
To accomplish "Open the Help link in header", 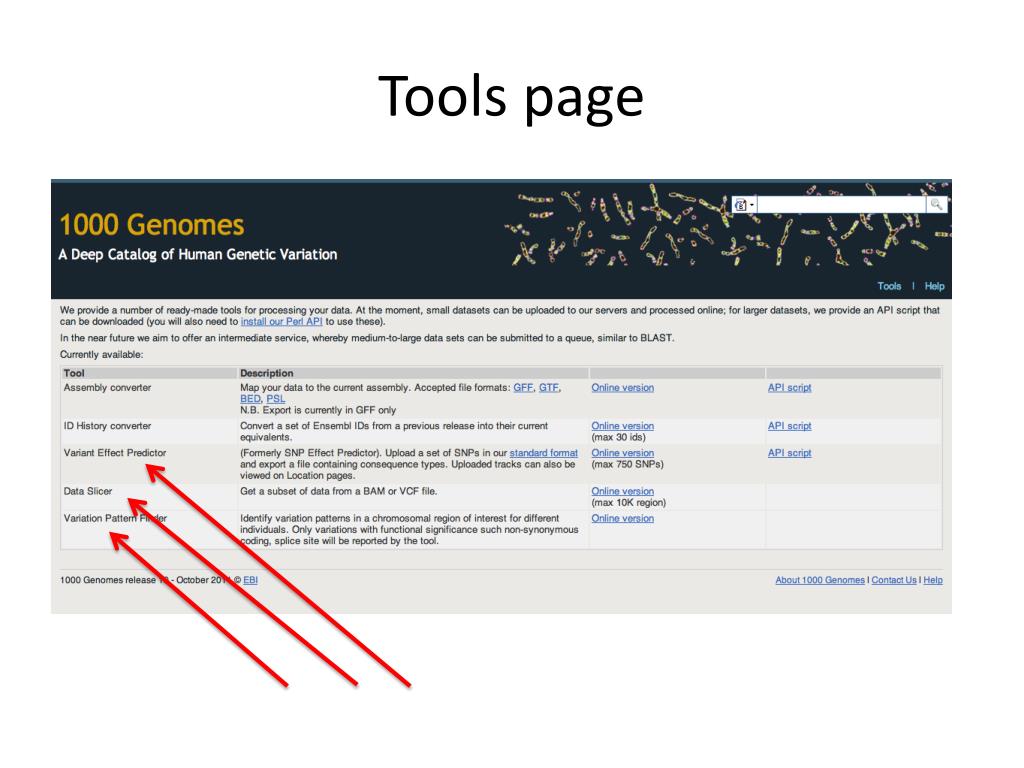I will pos(934,286).
